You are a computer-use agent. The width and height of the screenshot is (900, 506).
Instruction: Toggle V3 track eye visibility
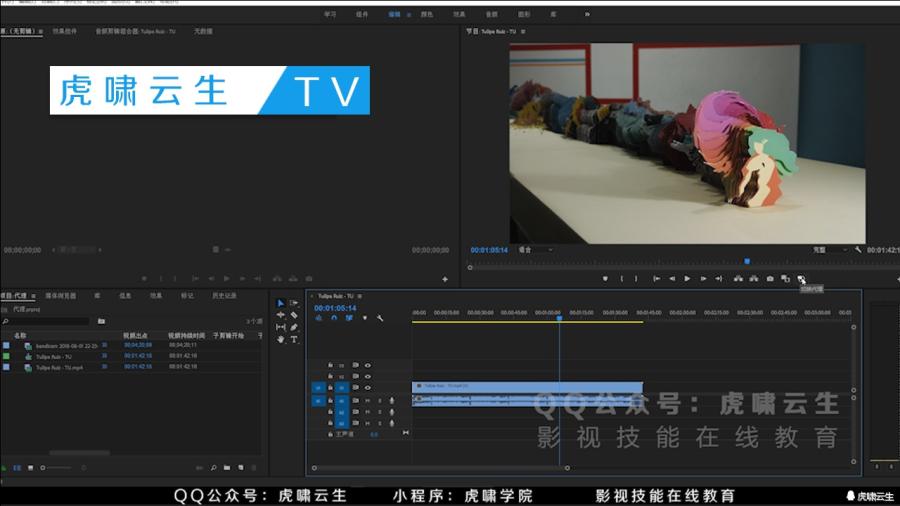coord(368,365)
